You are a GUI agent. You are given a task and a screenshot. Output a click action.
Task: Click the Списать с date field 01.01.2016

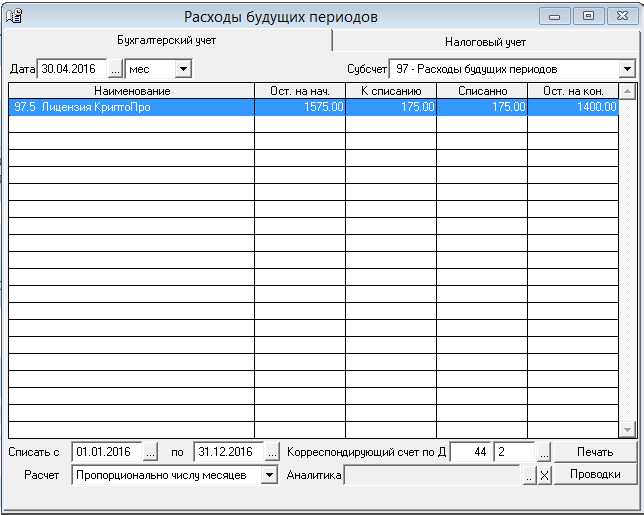click(x=107, y=452)
